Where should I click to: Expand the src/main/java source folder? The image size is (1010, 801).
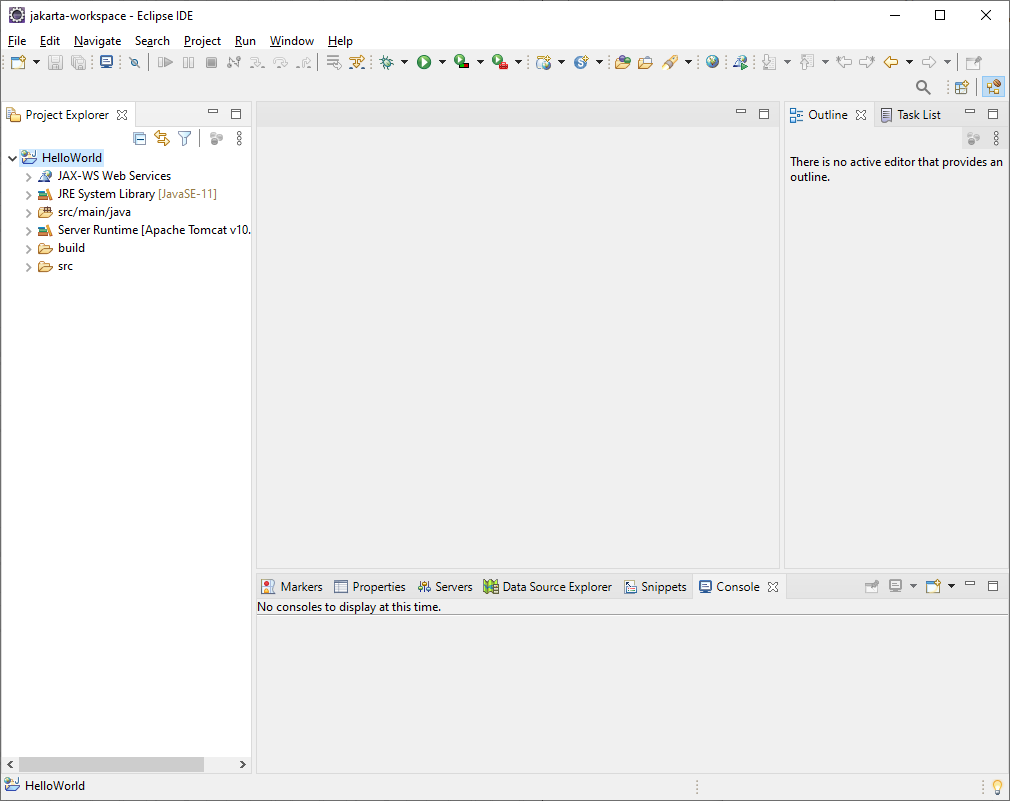click(27, 212)
